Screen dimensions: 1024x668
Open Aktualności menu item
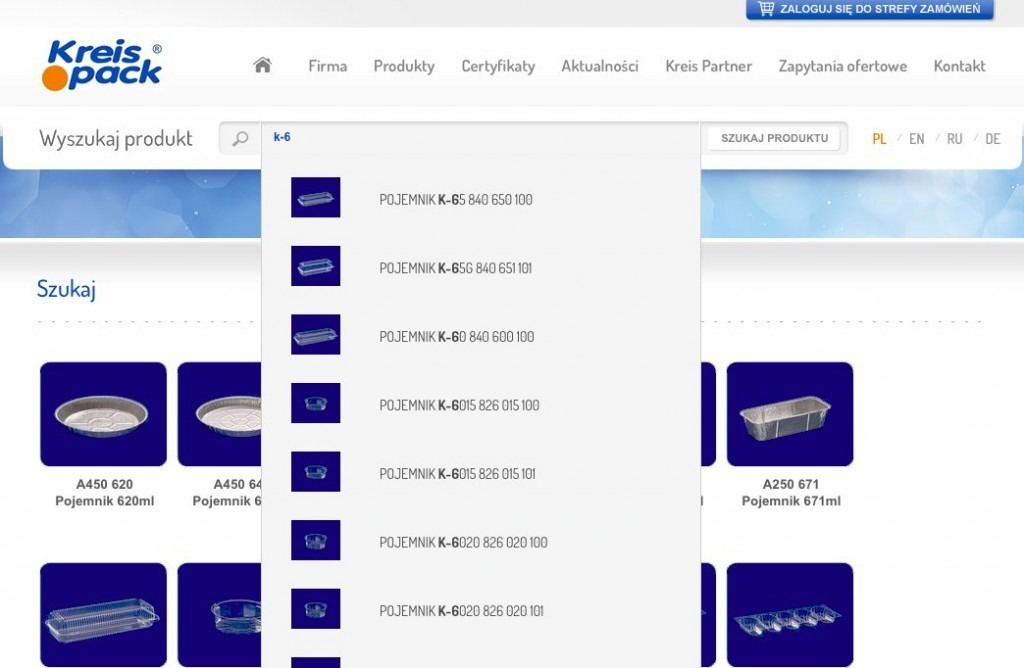click(600, 66)
